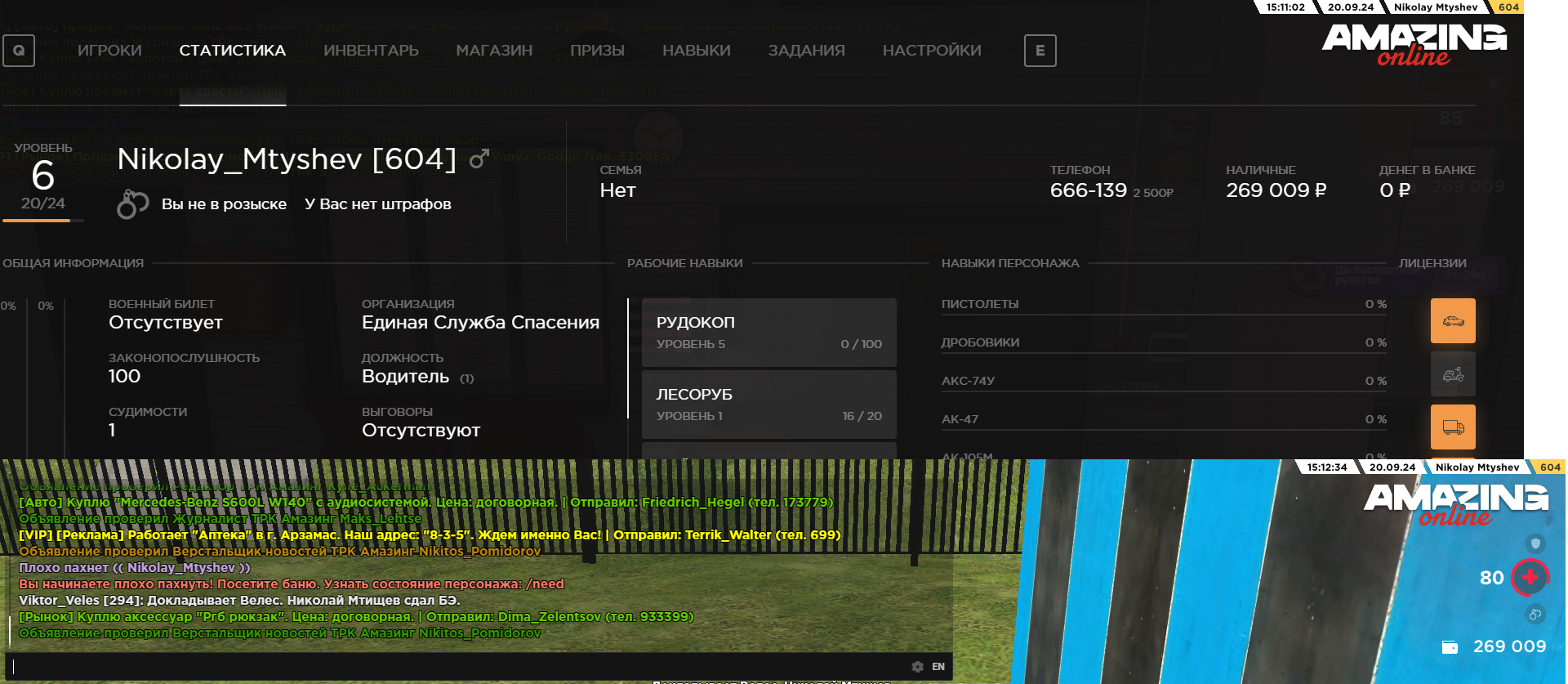Click the chat settings gear icon
1568x684 pixels.
(x=917, y=667)
